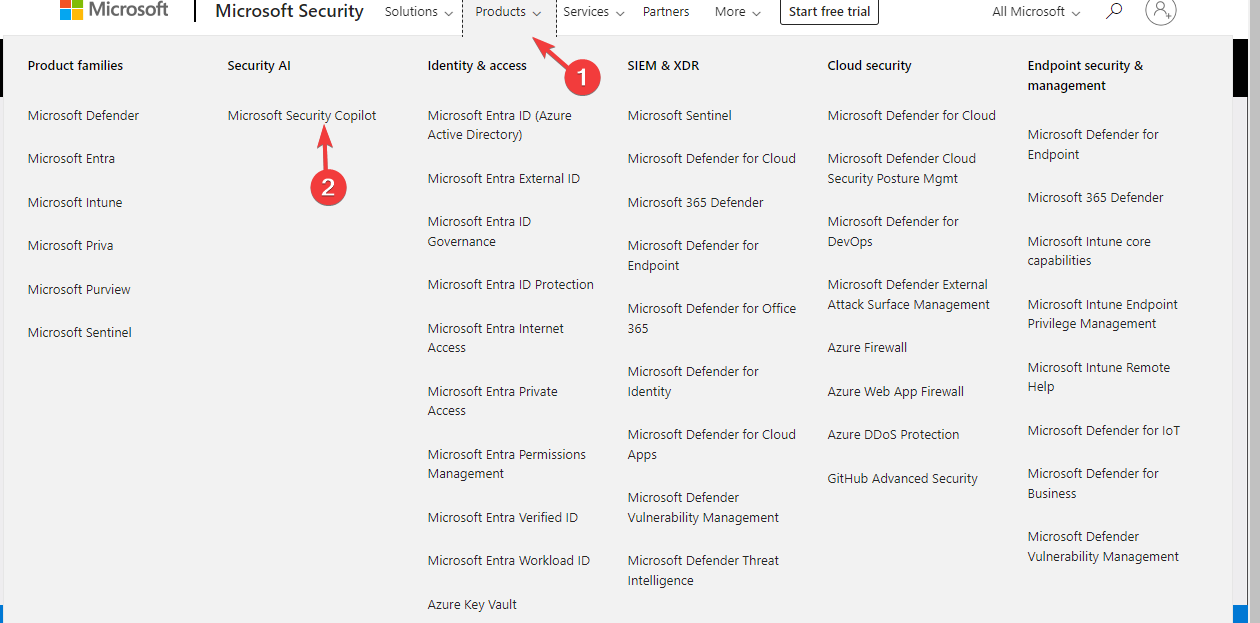Open Microsoft Purview product family
This screenshot has width=1260, height=623.
click(79, 290)
